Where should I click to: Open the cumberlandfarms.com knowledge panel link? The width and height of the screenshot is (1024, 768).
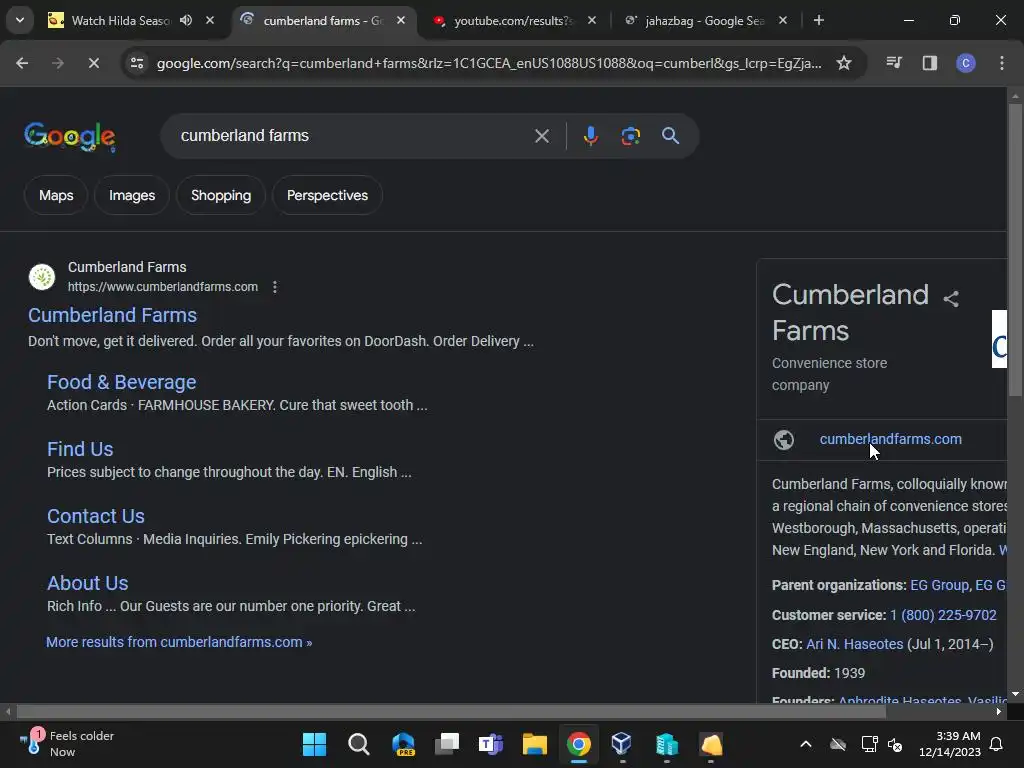[890, 439]
